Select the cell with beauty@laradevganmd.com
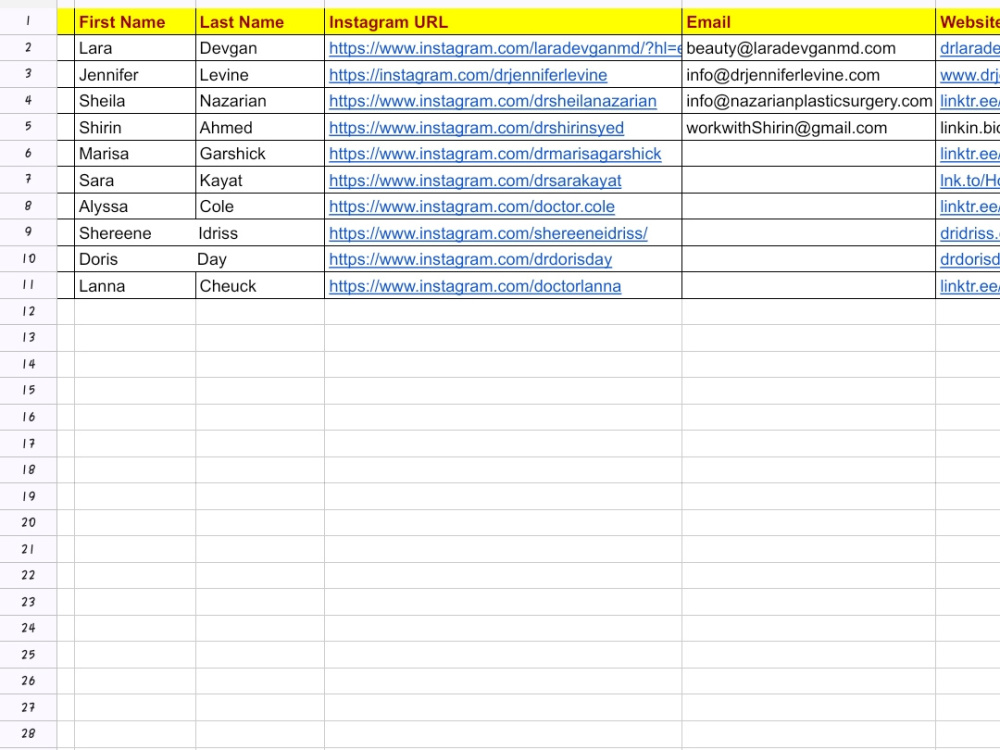 point(809,48)
